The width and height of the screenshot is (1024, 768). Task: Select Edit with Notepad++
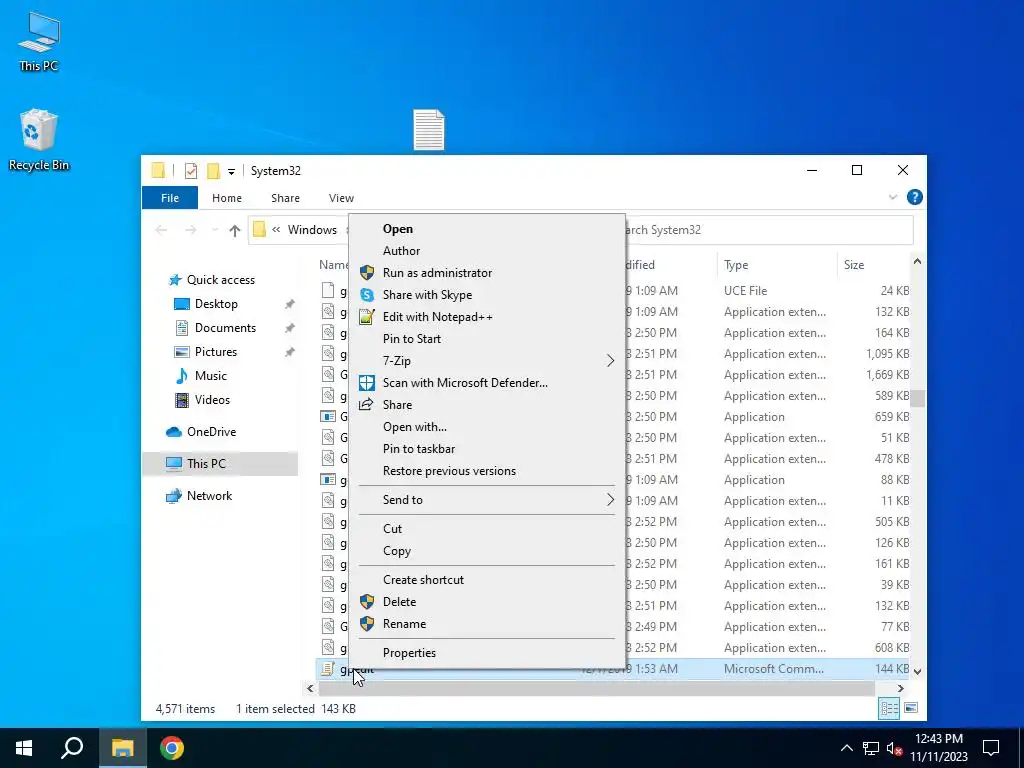click(487, 317)
